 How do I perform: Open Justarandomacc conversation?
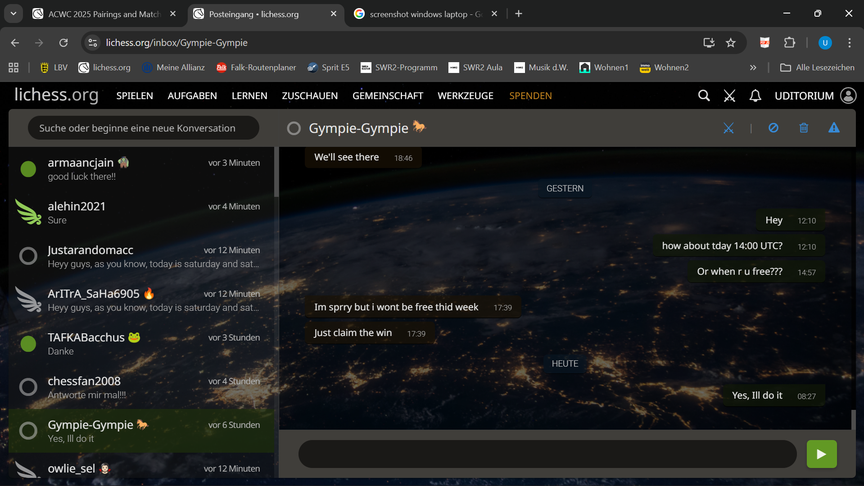141,256
